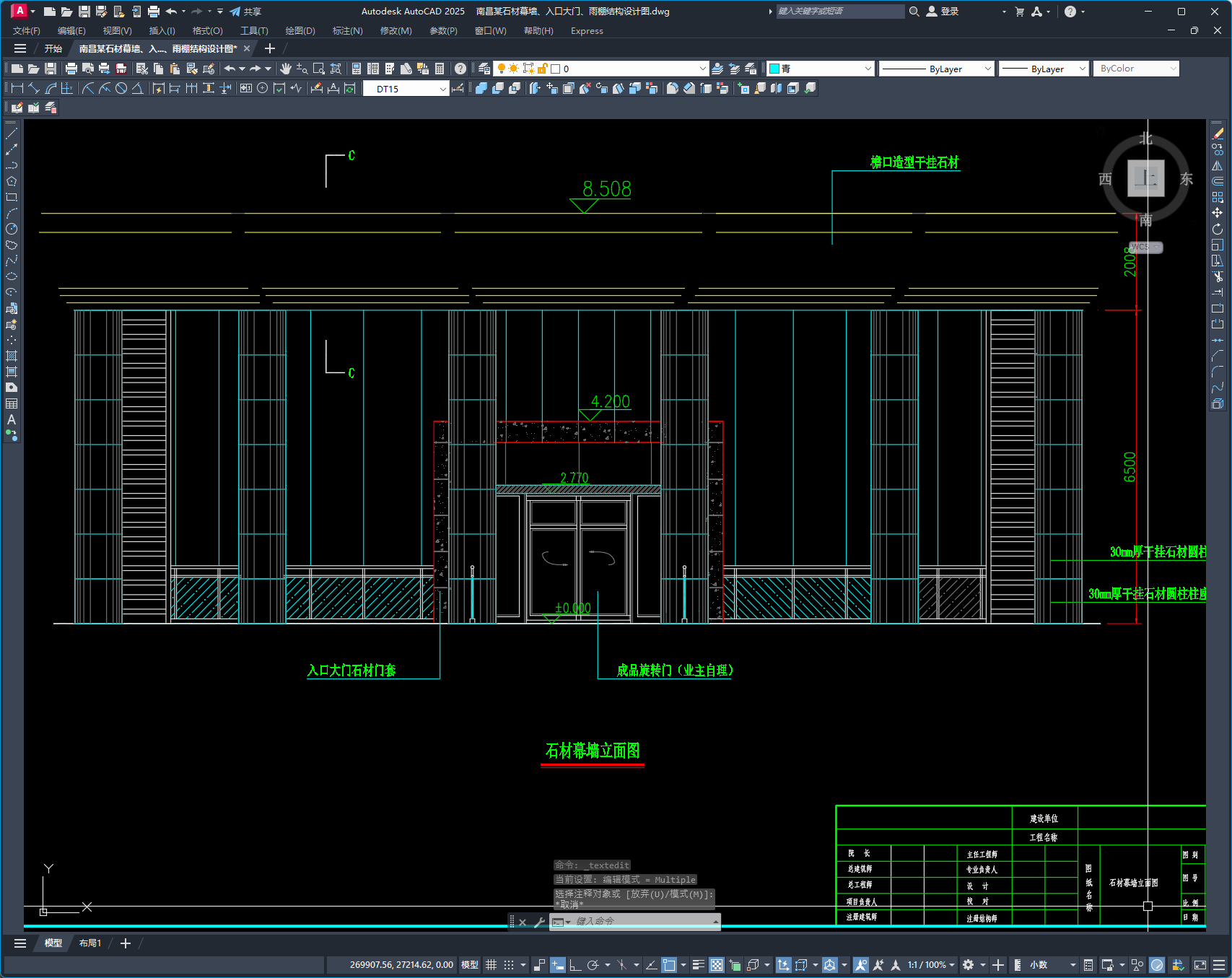1232x978 pixels.
Task: Open the layer dropdown showing 0
Action: tap(600, 69)
